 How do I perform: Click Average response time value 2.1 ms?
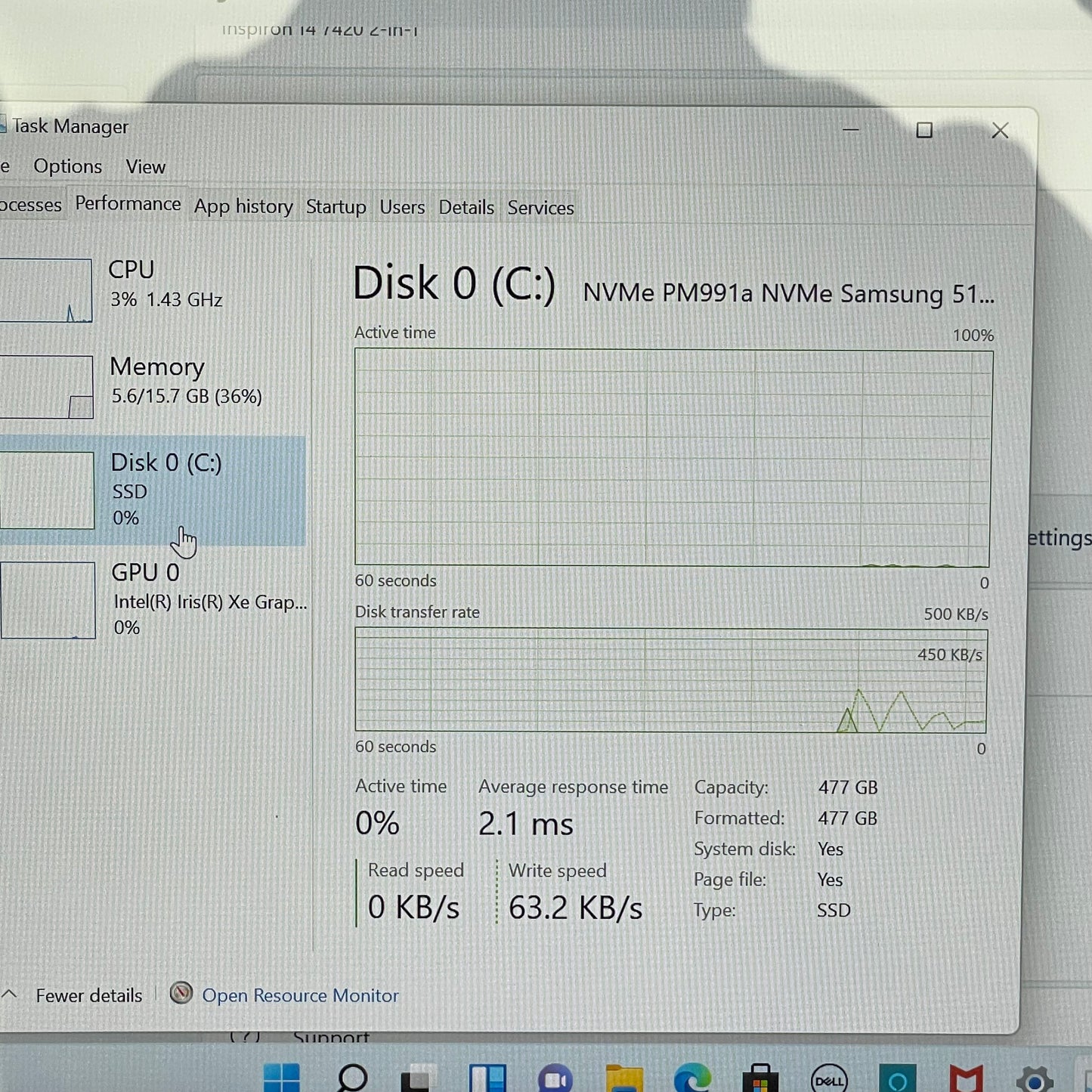click(526, 824)
